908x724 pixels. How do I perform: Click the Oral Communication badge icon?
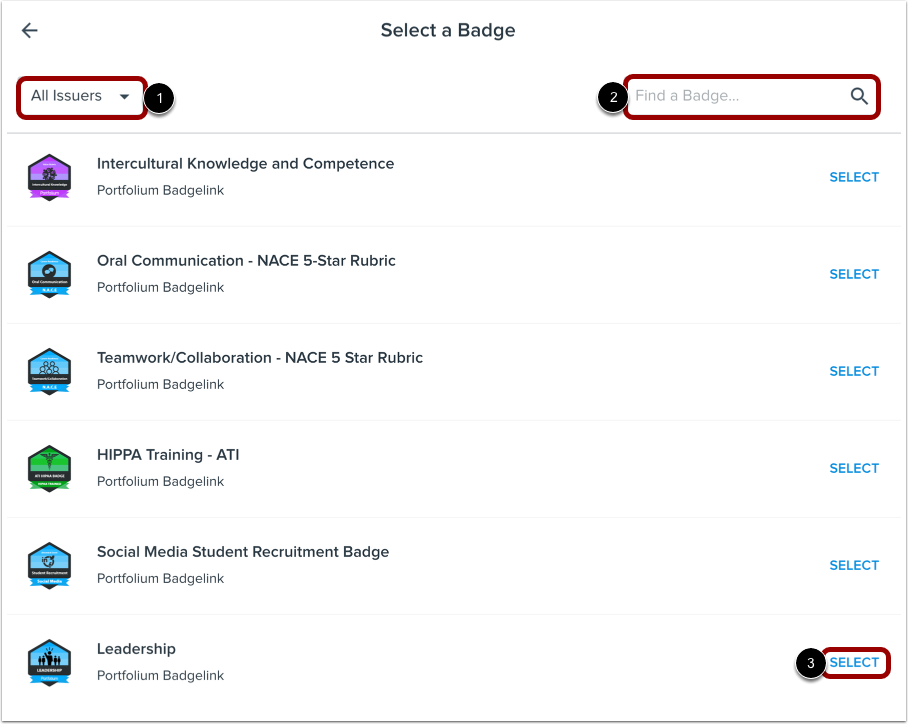coord(50,274)
